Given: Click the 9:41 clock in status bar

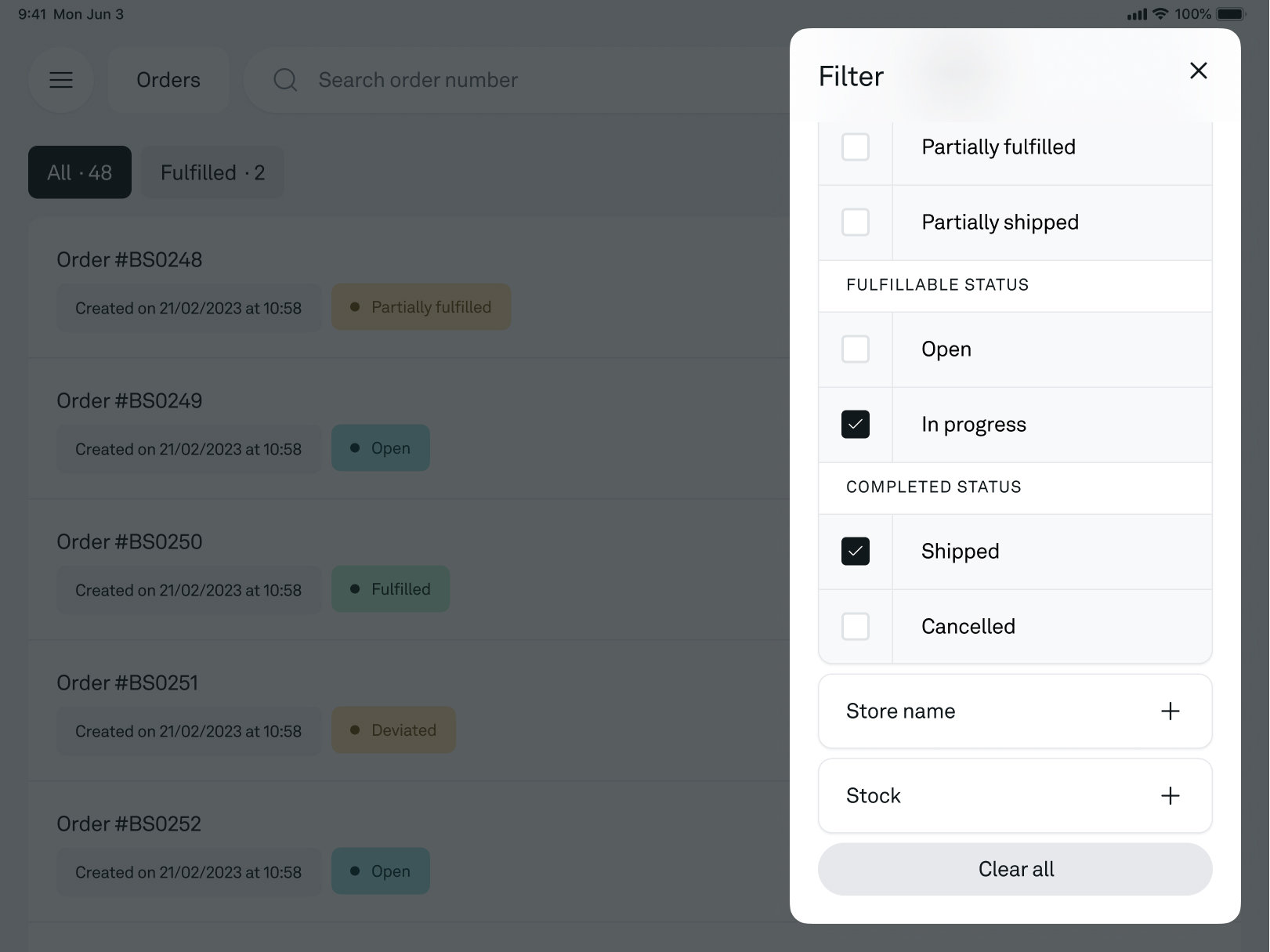Looking at the screenshot, I should click(32, 14).
